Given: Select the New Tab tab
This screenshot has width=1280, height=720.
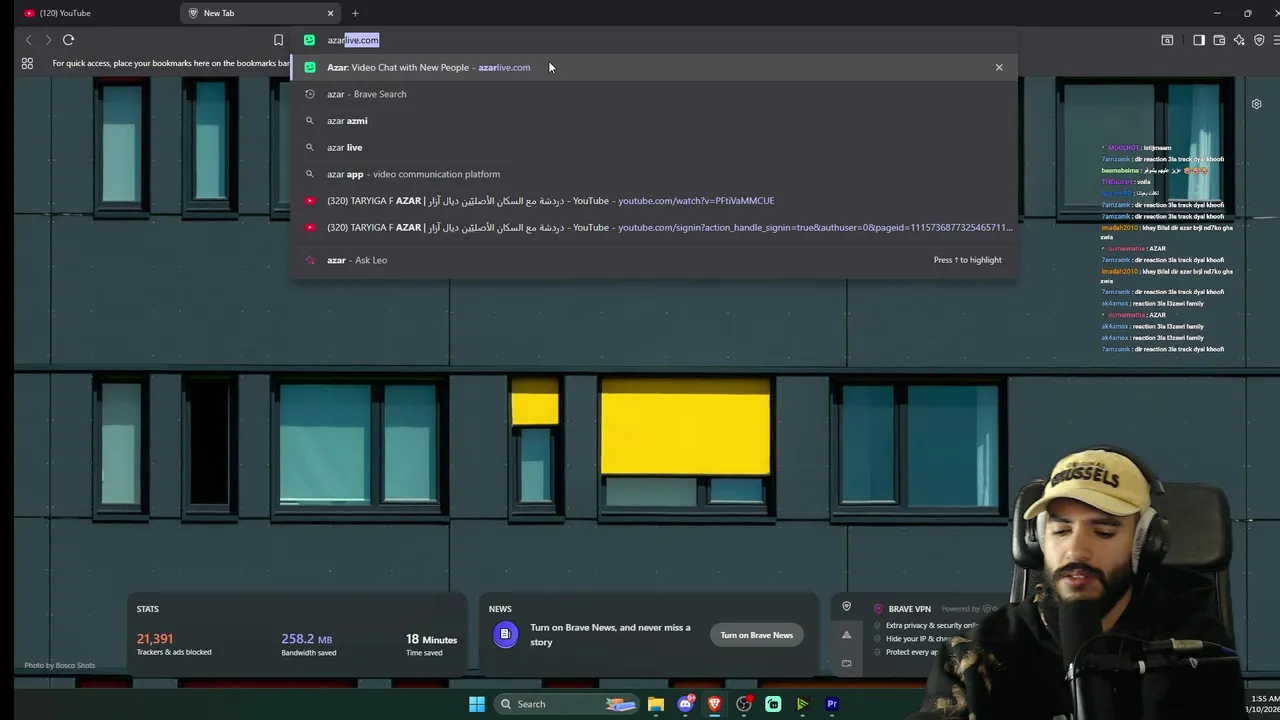Looking at the screenshot, I should click(x=258, y=13).
